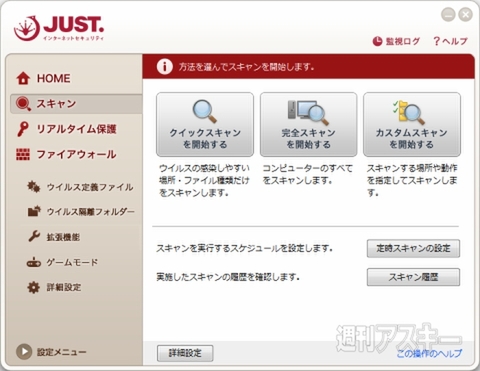Image resolution: width=480 pixels, height=371 pixels.
Task: Click the full scan computer icon
Action: pos(308,112)
